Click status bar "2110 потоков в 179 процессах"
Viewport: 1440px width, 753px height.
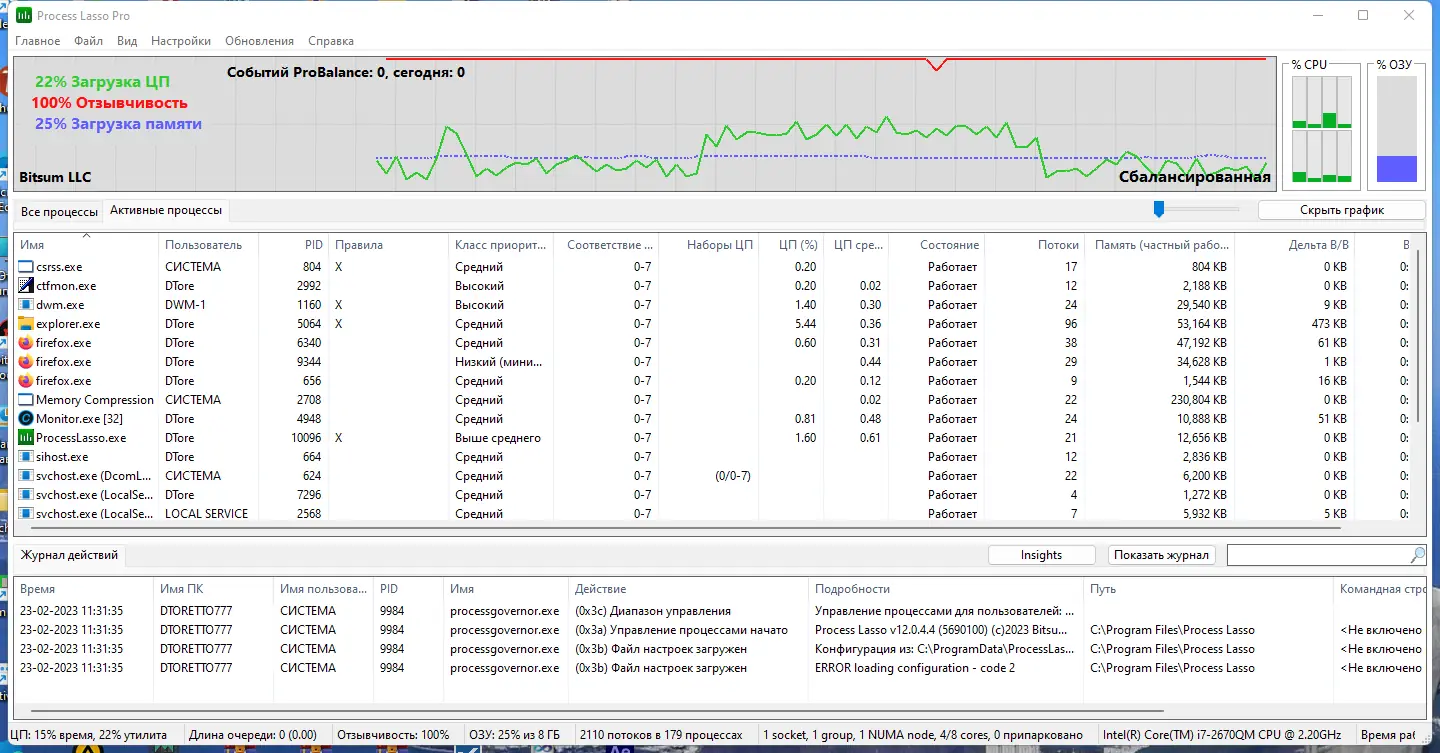coord(661,735)
